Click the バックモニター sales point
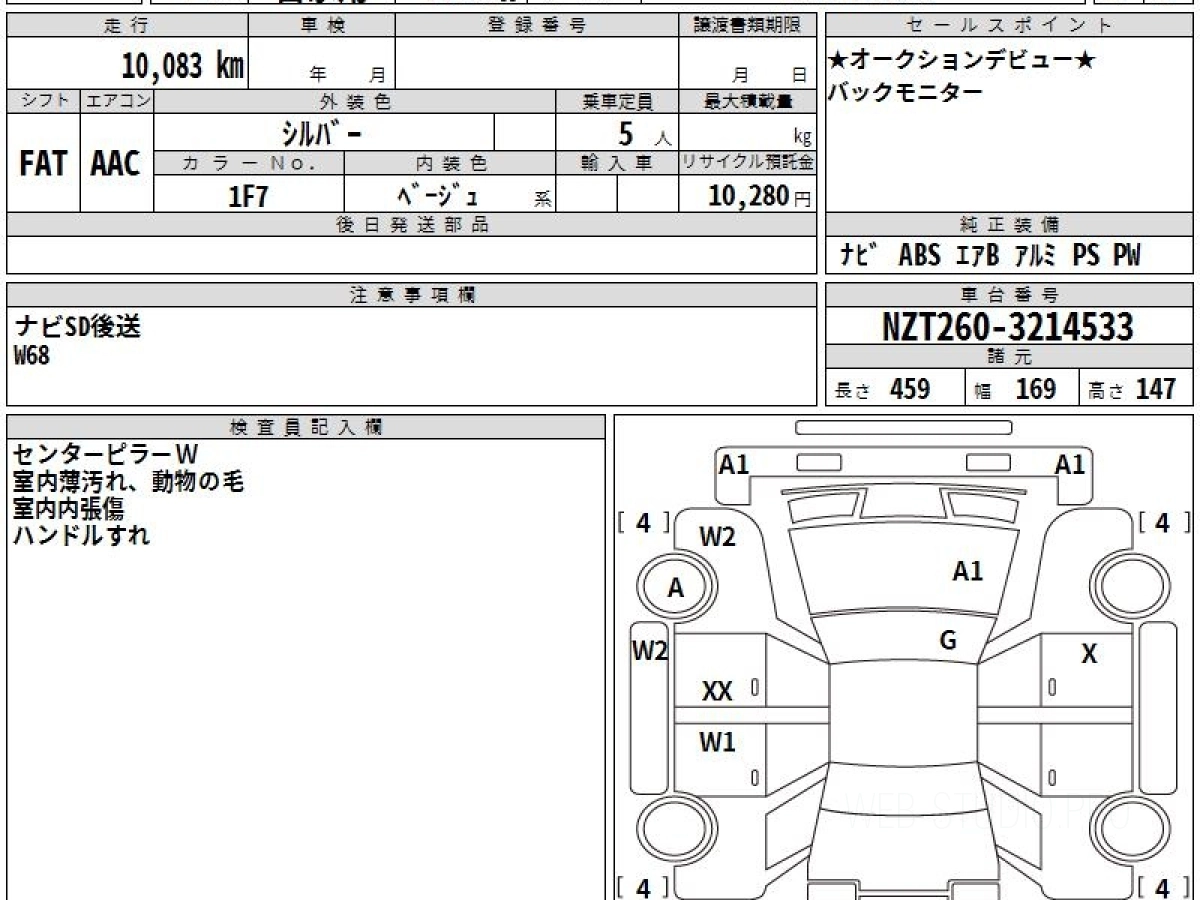Image resolution: width=1200 pixels, height=900 pixels. pyautogui.click(x=906, y=92)
